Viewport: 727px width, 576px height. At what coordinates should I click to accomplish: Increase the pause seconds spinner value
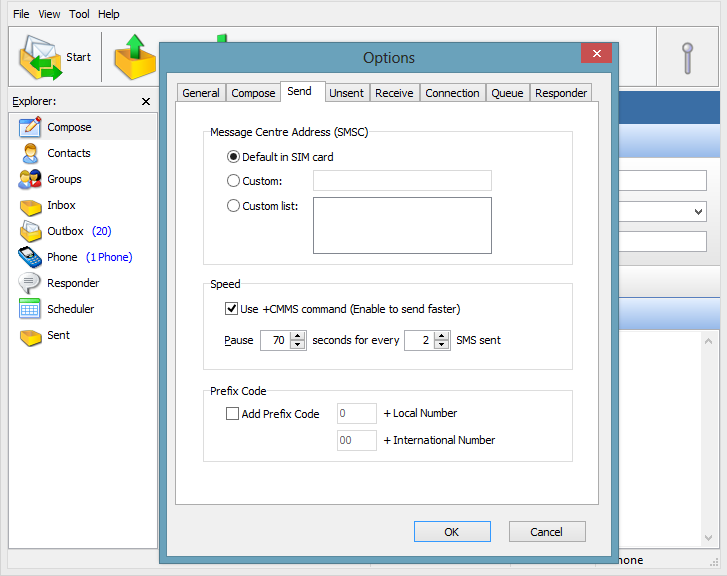click(297, 335)
